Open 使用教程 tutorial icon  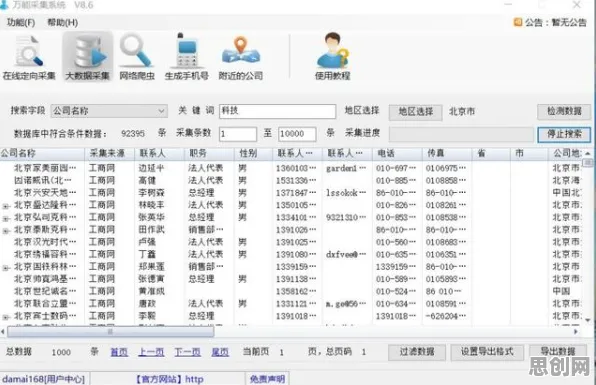(333, 57)
